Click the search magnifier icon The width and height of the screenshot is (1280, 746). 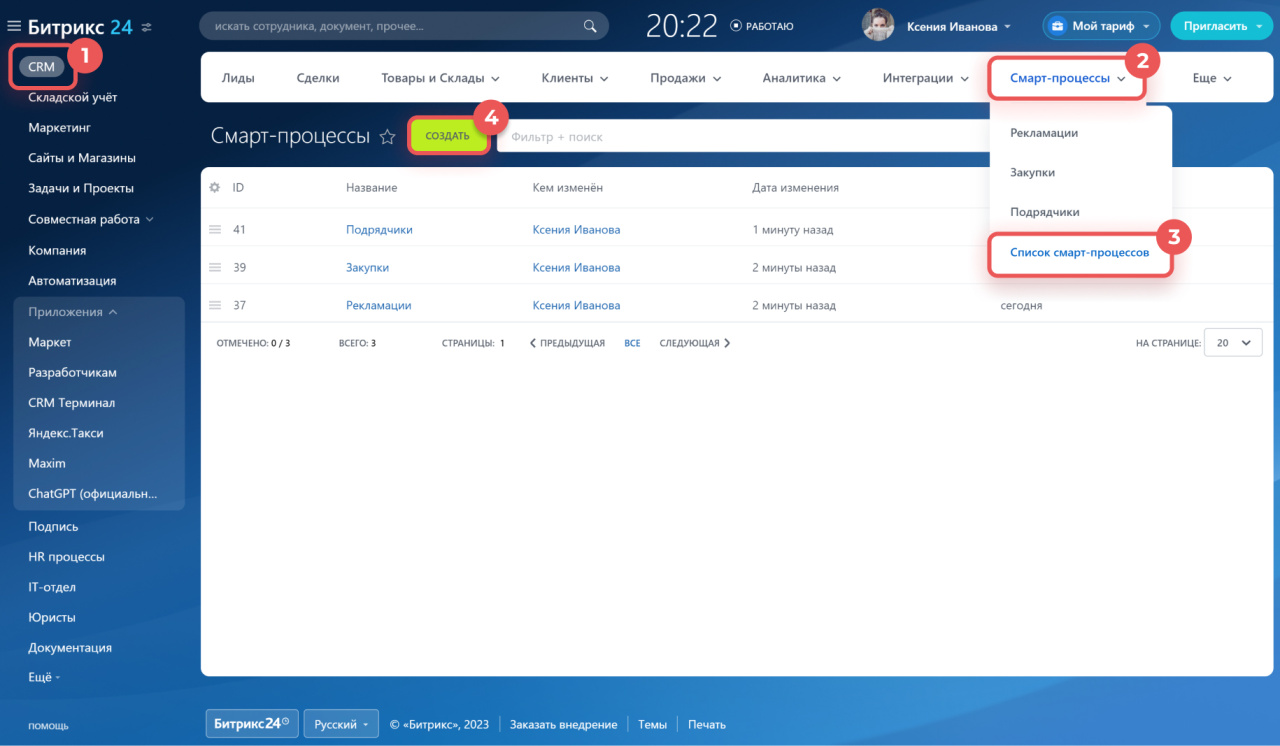coord(590,26)
